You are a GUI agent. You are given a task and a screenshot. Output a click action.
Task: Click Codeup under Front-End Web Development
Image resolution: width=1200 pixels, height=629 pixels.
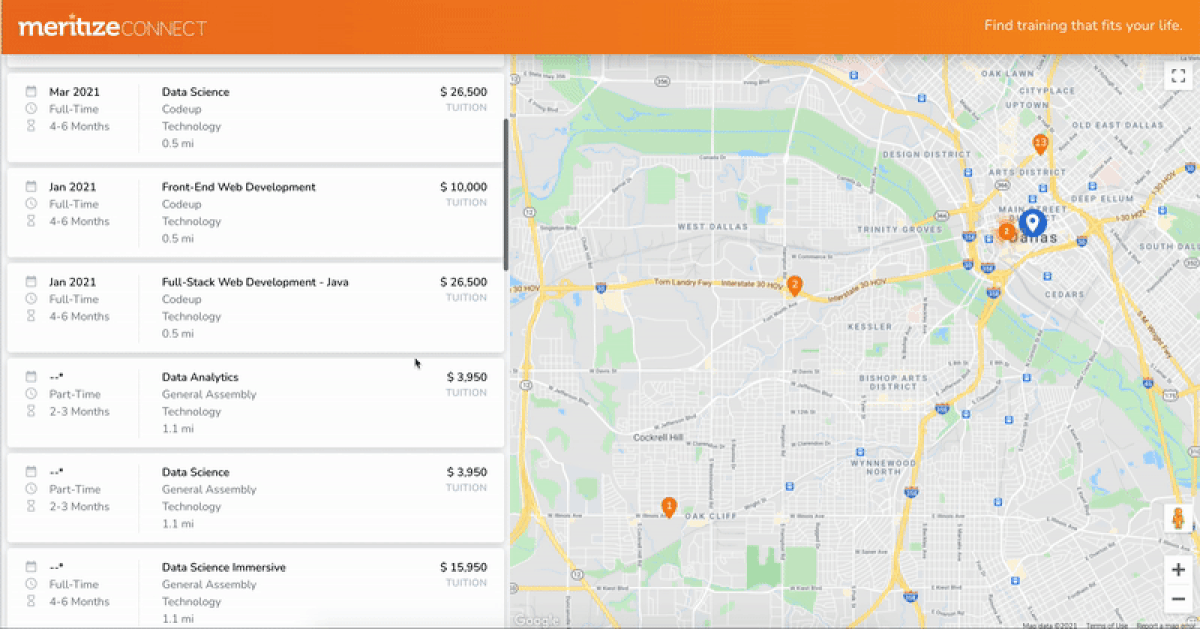click(181, 204)
